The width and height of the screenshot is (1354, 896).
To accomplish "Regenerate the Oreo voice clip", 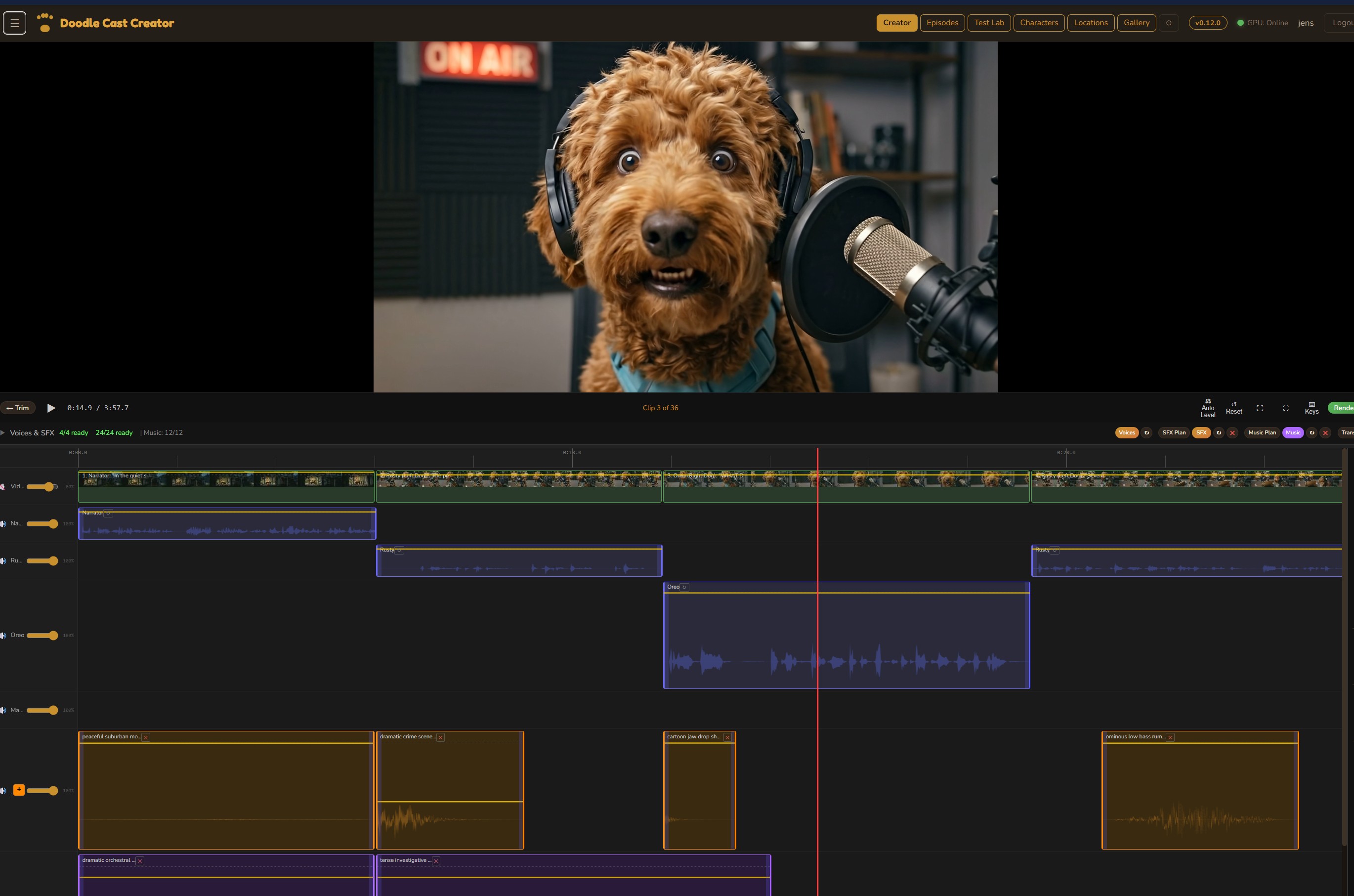I will click(x=684, y=587).
